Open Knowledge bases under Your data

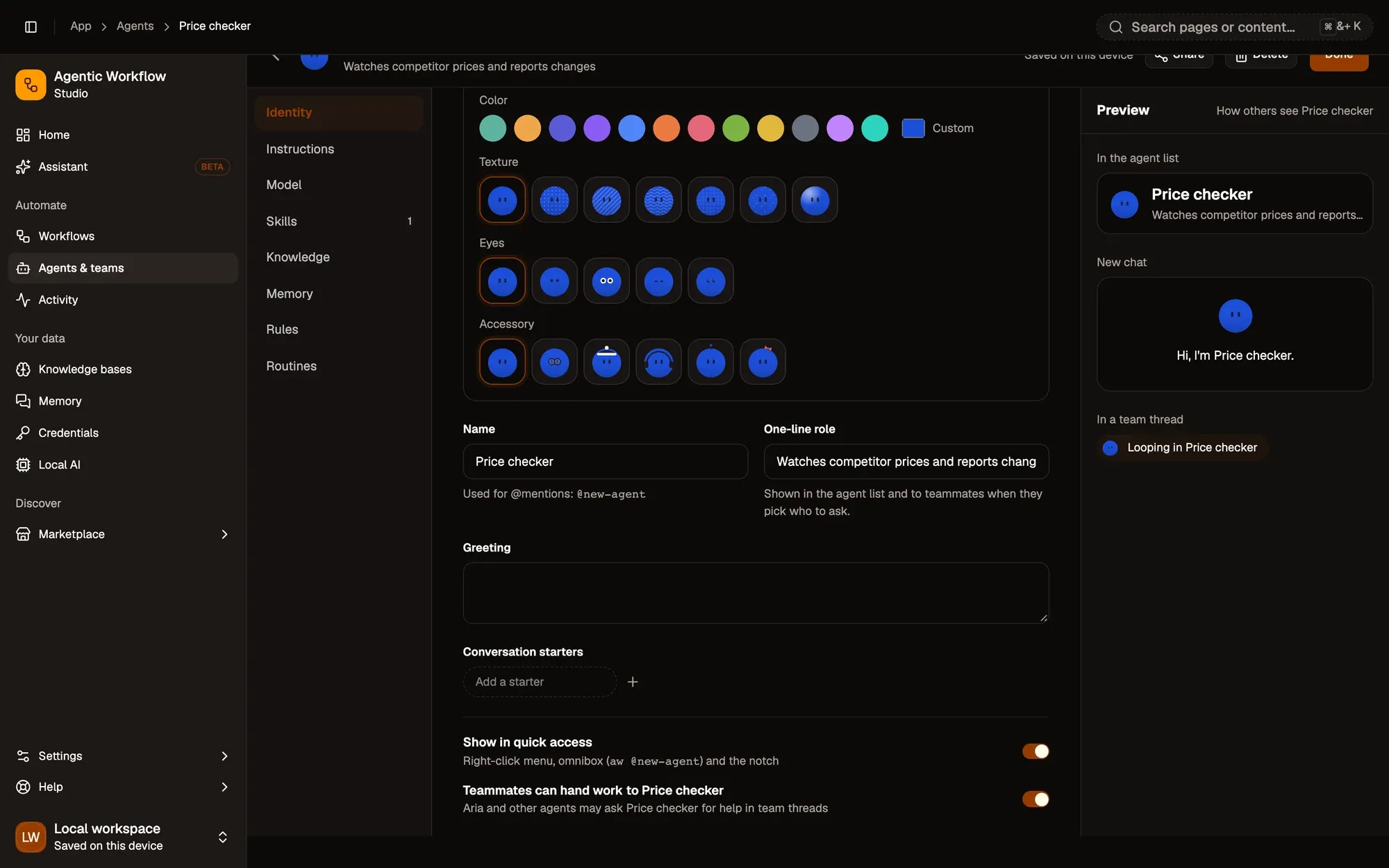point(123,369)
